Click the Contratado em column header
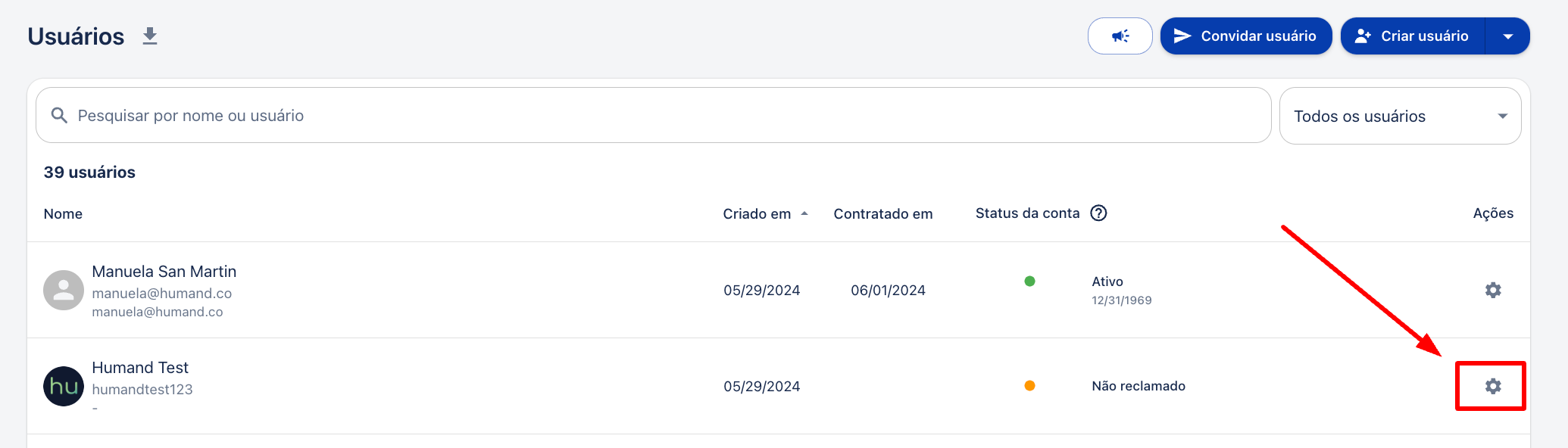 tap(883, 214)
